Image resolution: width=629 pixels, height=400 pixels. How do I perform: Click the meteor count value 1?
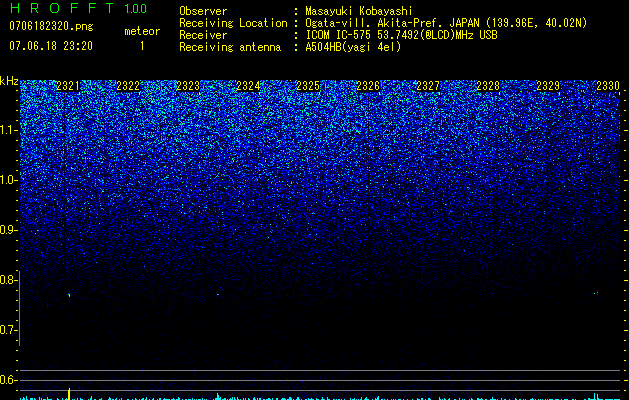pos(142,46)
